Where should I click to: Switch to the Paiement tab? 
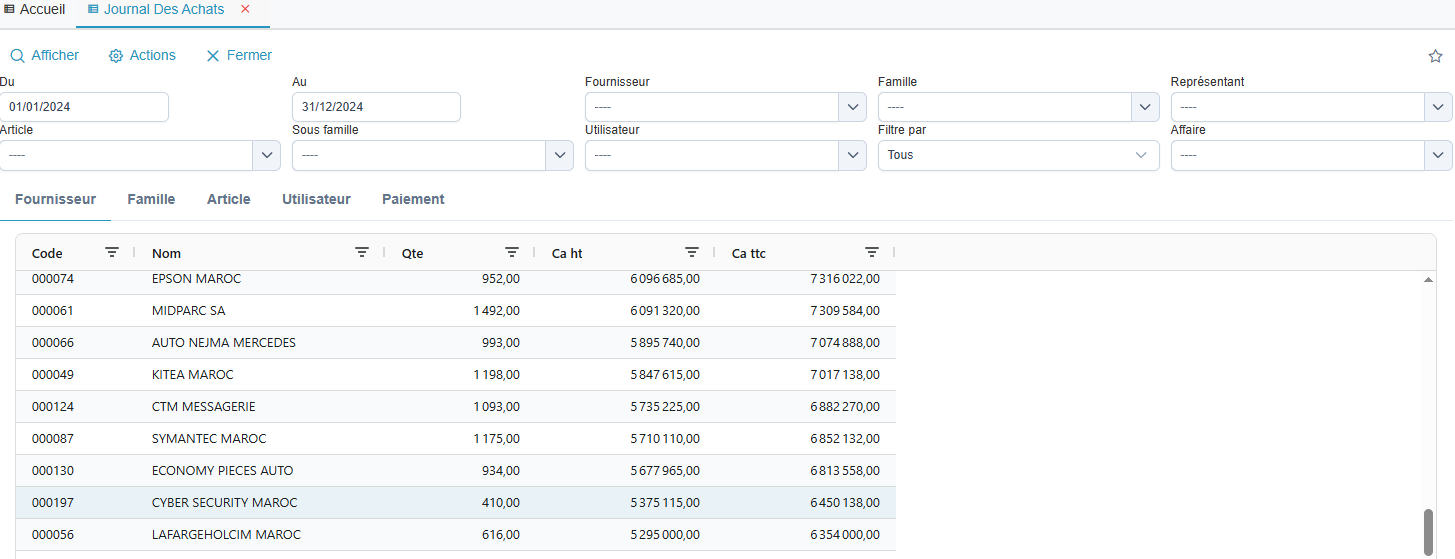tap(413, 199)
